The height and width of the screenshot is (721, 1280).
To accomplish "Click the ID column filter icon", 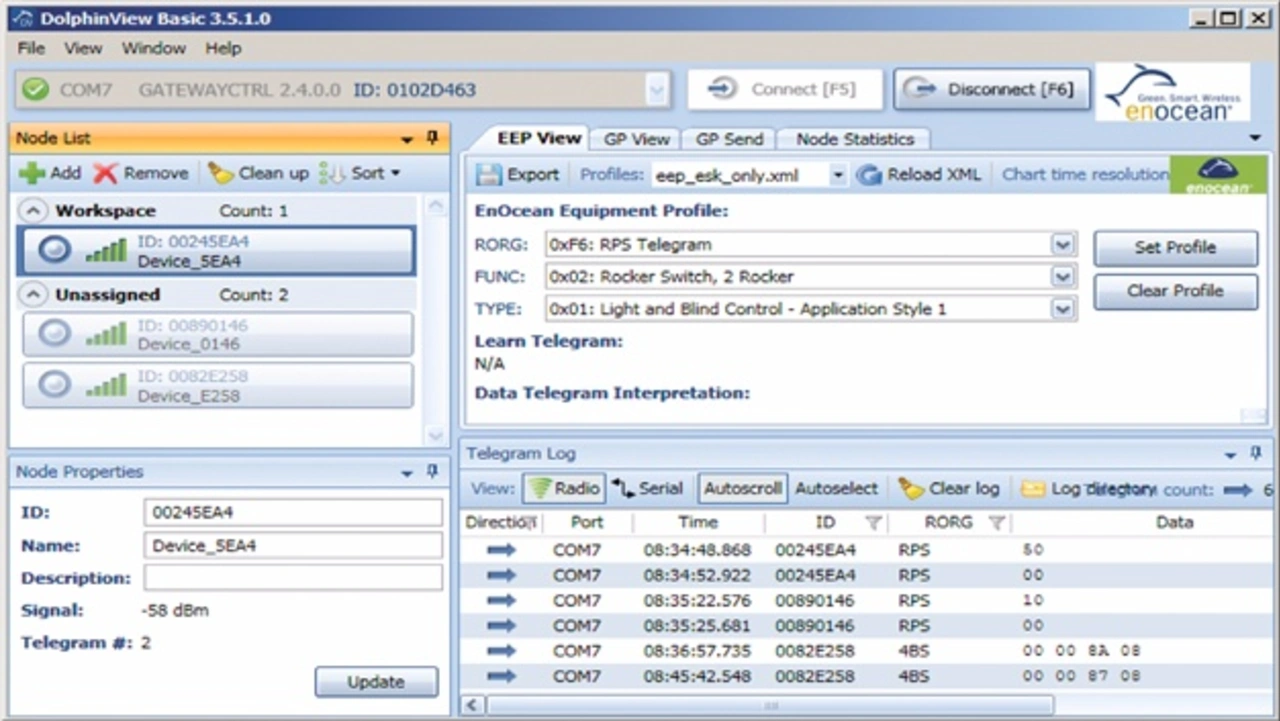I will point(873,523).
